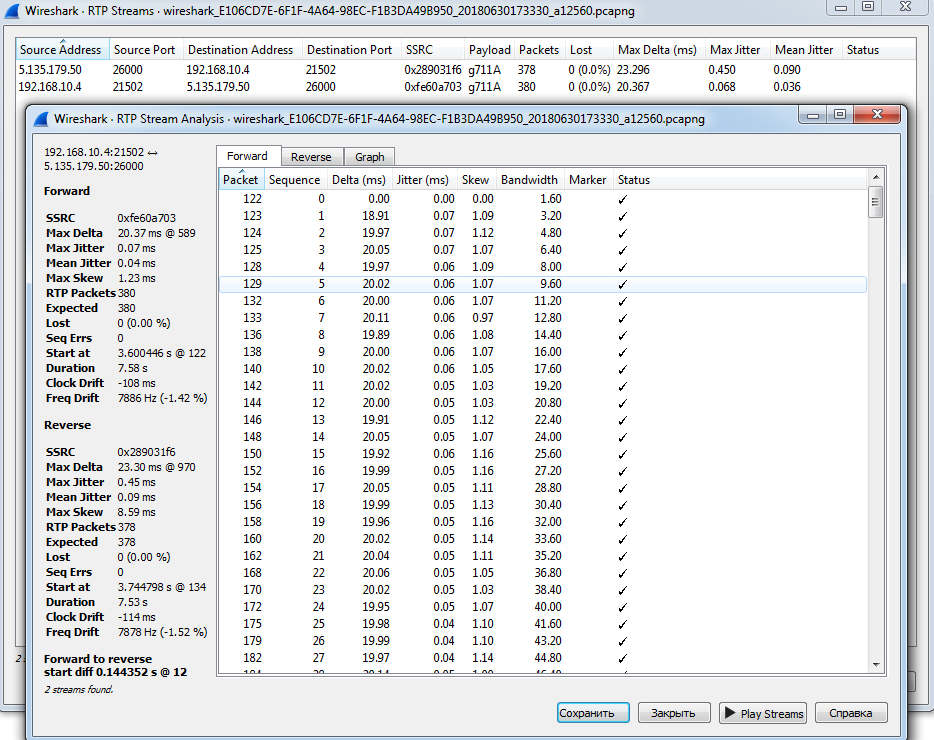Click the scroll up arrow of packet list

[875, 177]
